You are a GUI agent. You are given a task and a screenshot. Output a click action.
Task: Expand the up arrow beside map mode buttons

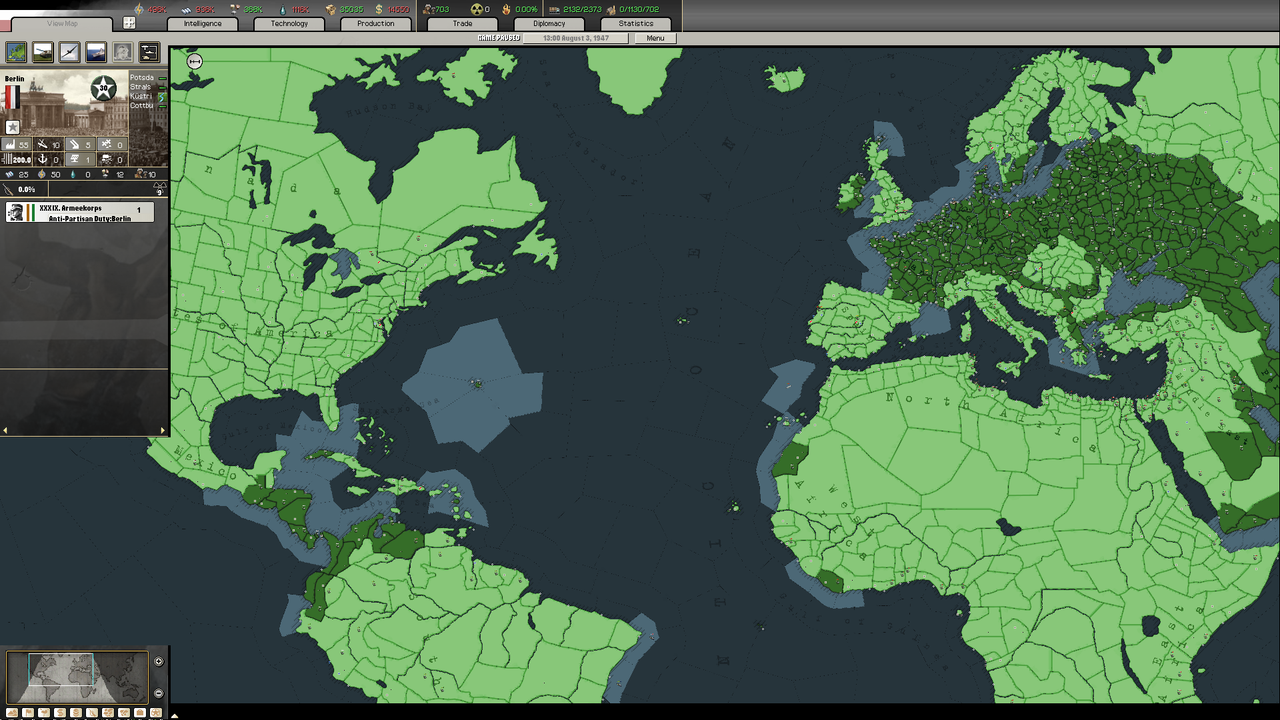click(174, 716)
